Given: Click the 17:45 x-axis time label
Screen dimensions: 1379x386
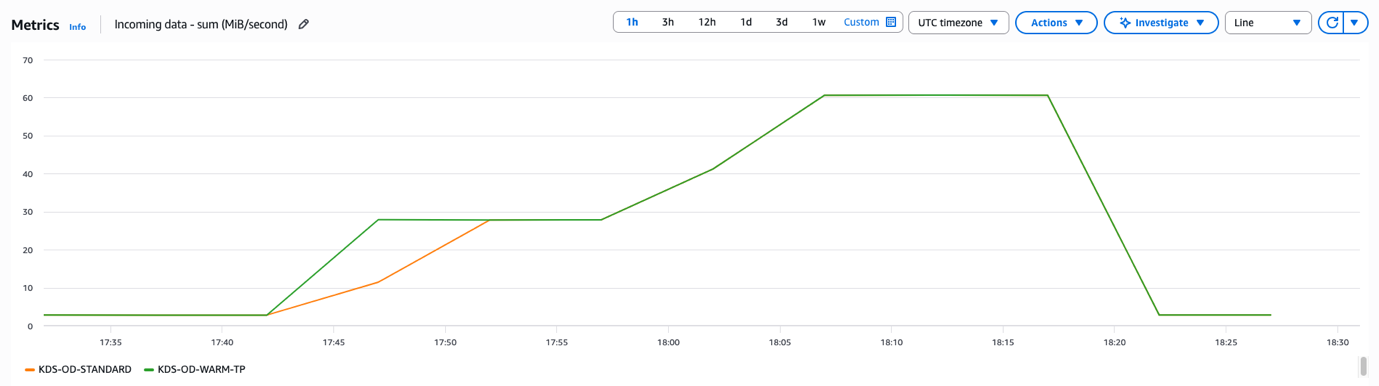Looking at the screenshot, I should click(334, 342).
